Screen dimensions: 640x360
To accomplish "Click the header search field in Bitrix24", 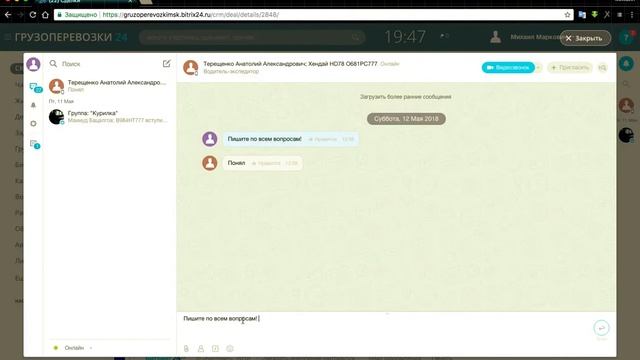I will tap(252, 37).
